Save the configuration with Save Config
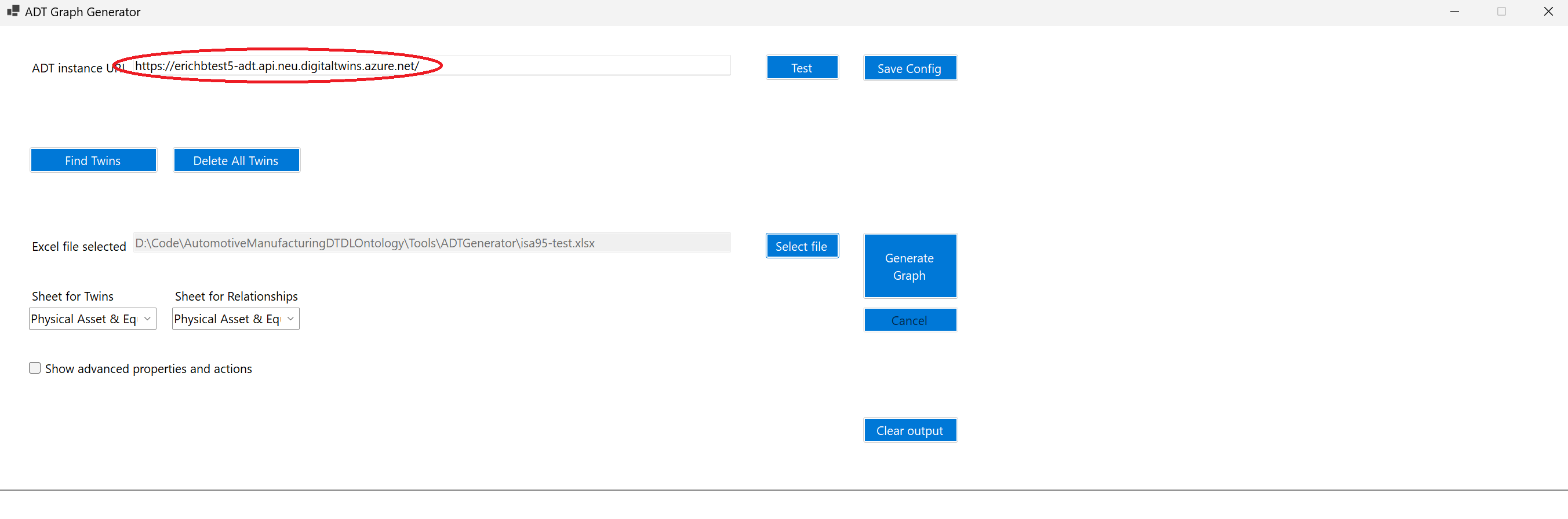This screenshot has height=519, width=1568. pos(909,68)
